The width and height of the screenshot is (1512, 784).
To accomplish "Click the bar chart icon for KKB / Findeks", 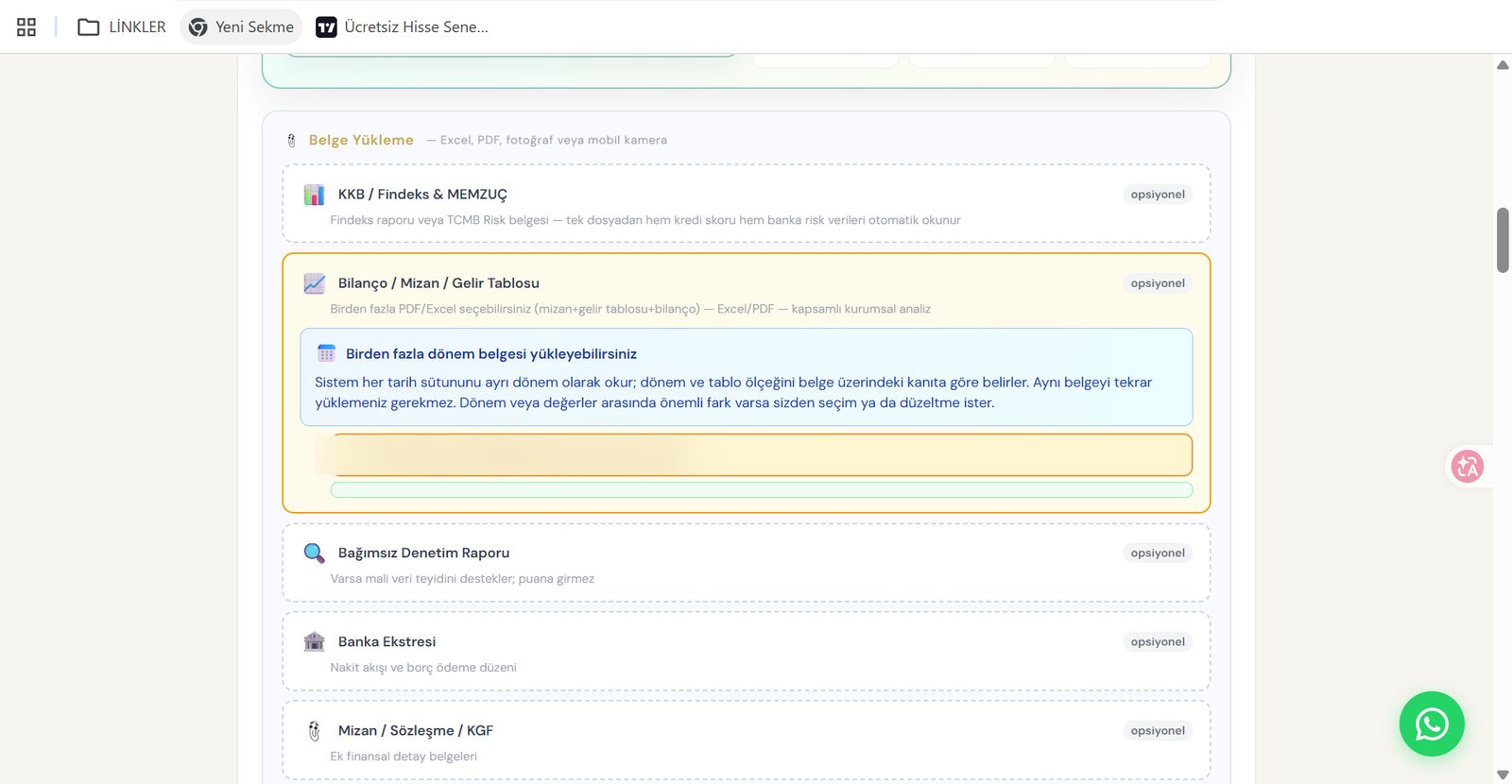I will pyautogui.click(x=314, y=195).
